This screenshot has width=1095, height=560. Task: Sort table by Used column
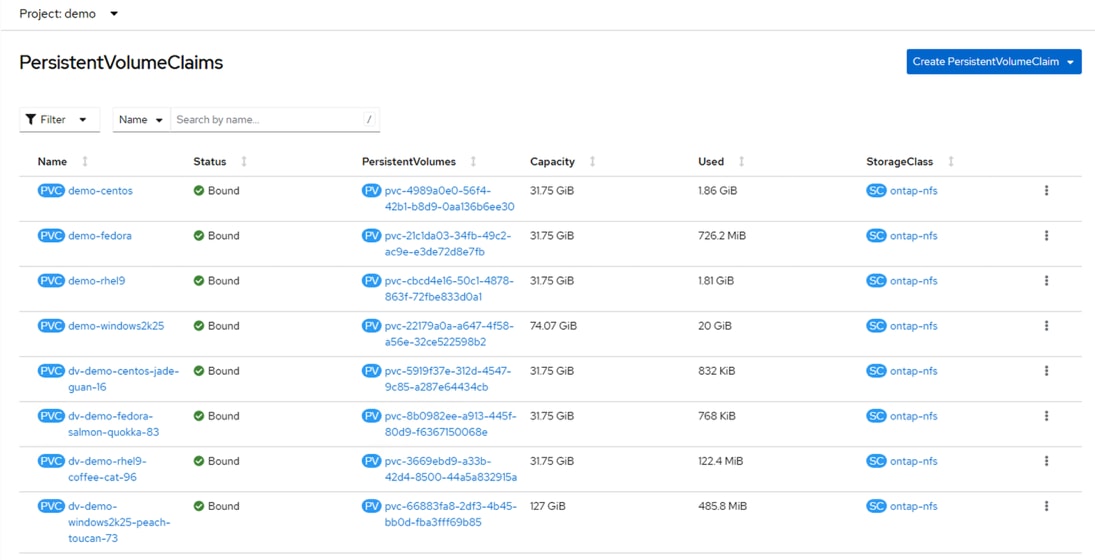click(x=711, y=161)
